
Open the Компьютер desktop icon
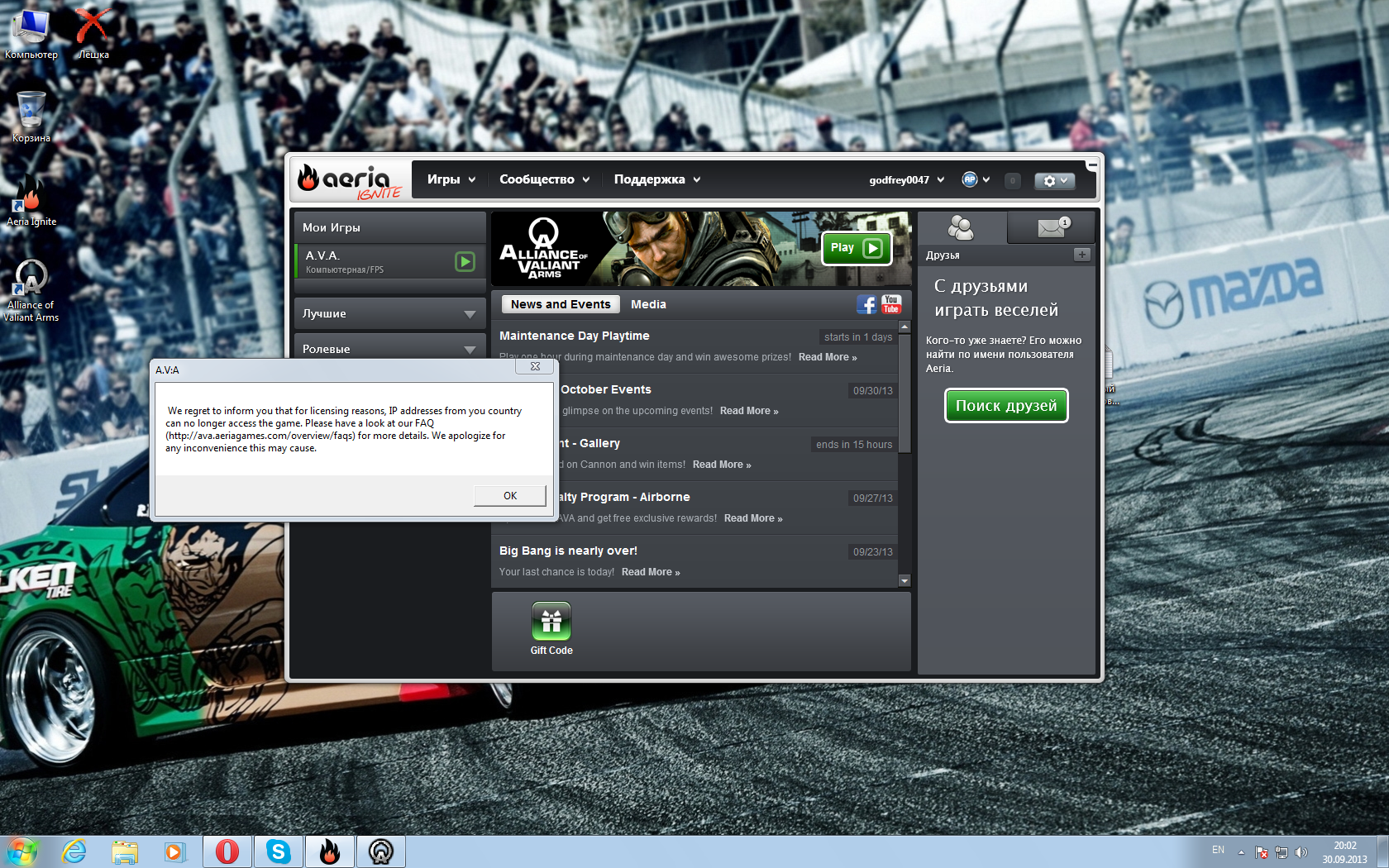(31, 35)
